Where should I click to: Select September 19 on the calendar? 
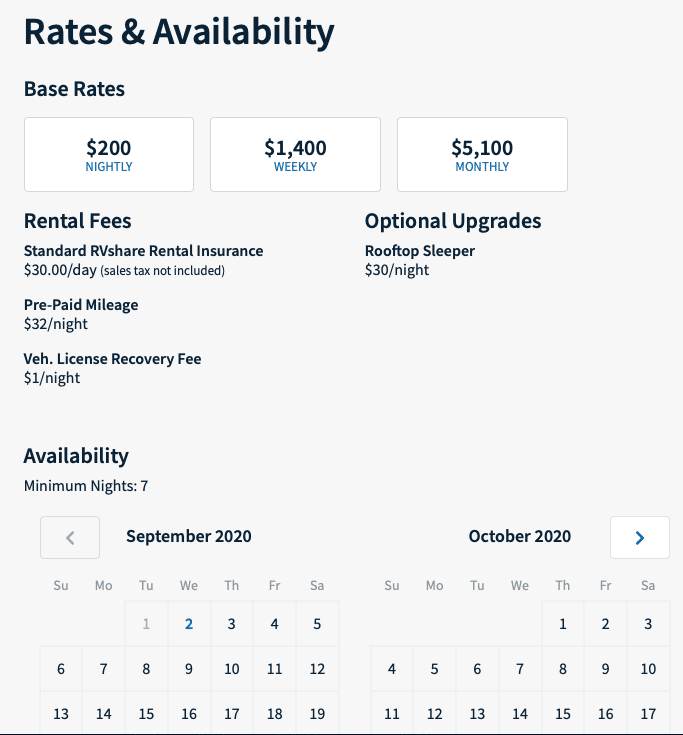point(317,713)
